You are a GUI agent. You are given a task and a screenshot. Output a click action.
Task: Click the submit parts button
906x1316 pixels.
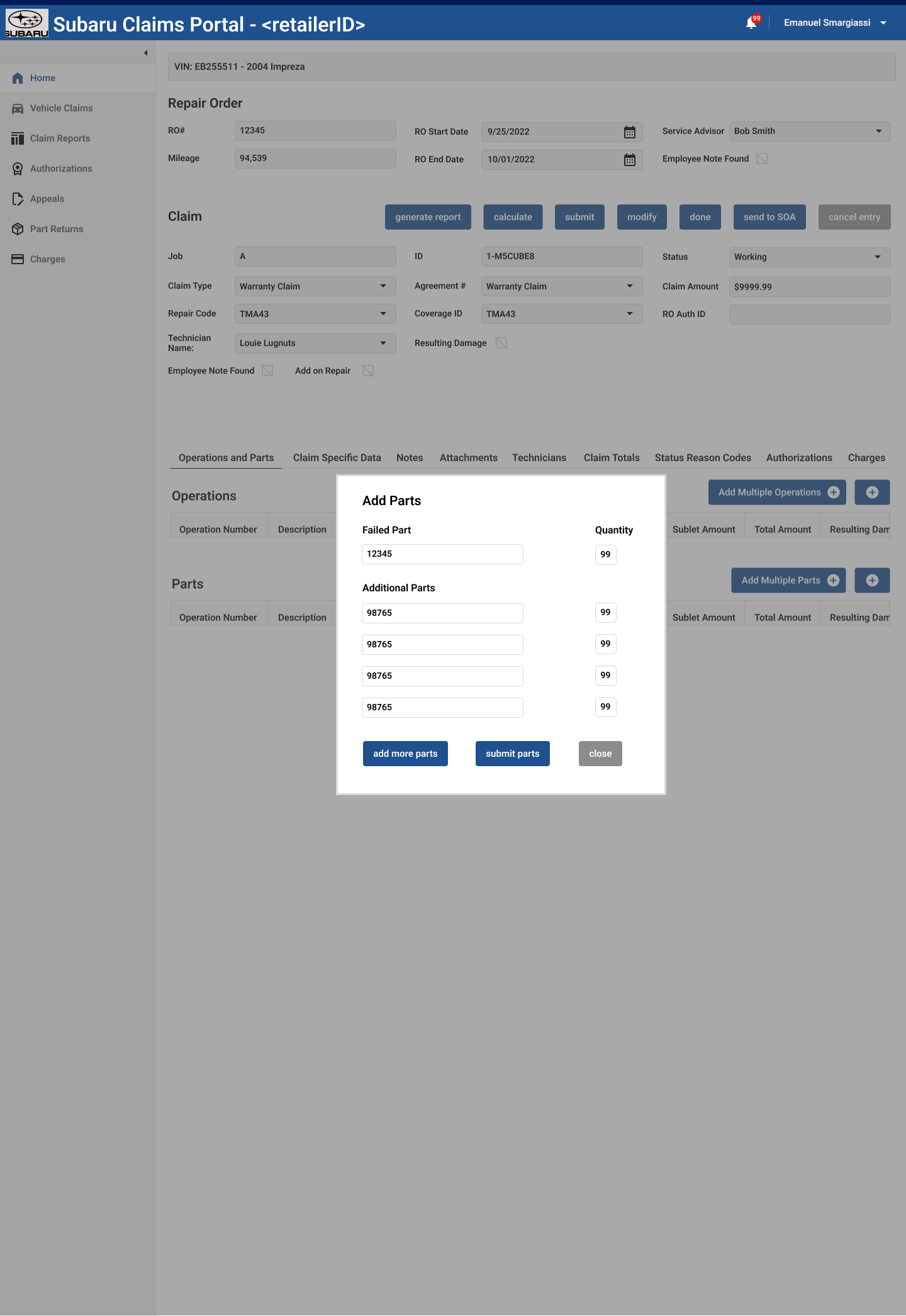coord(512,754)
